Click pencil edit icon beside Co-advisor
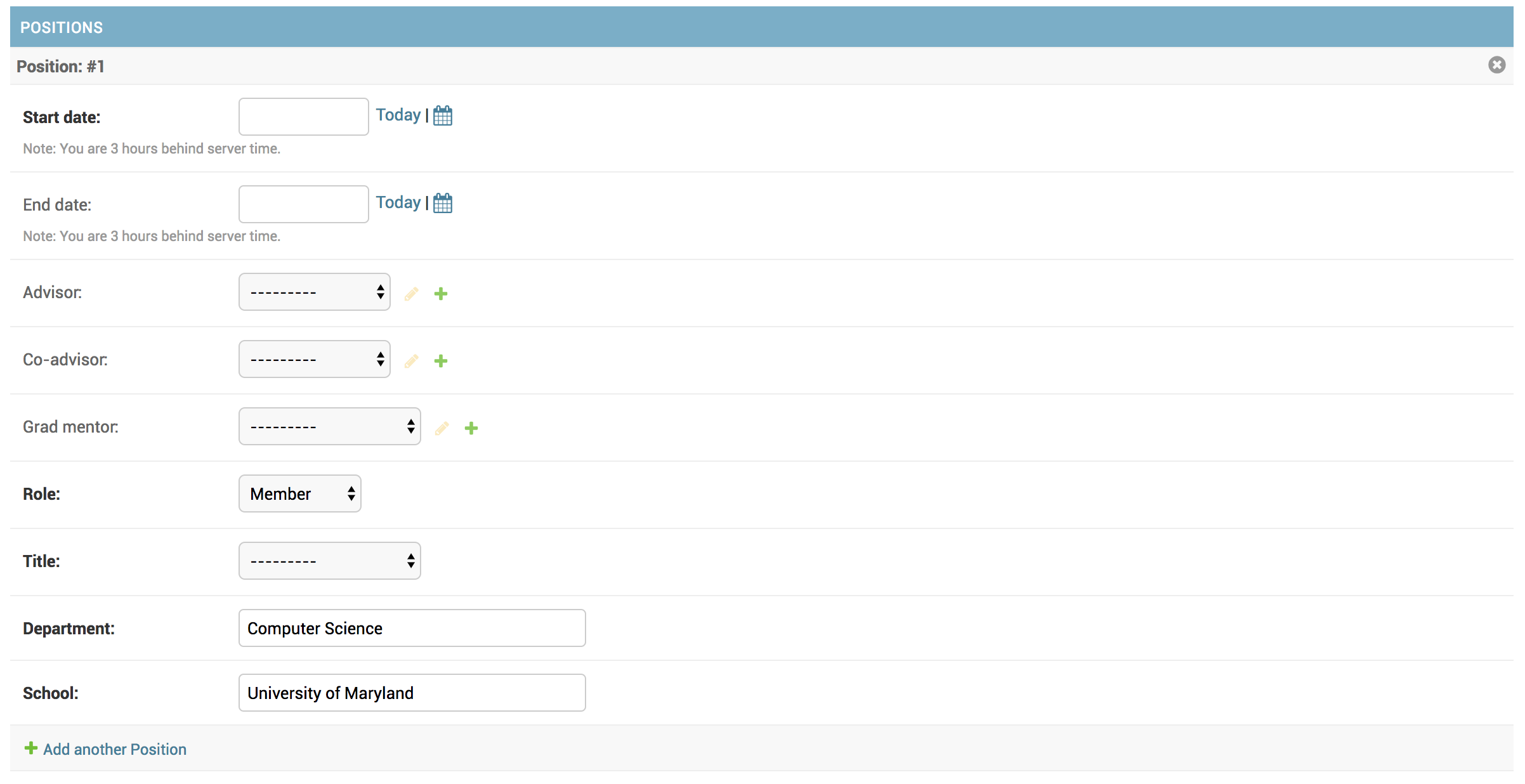This screenshot has width=1525, height=784. 412,361
